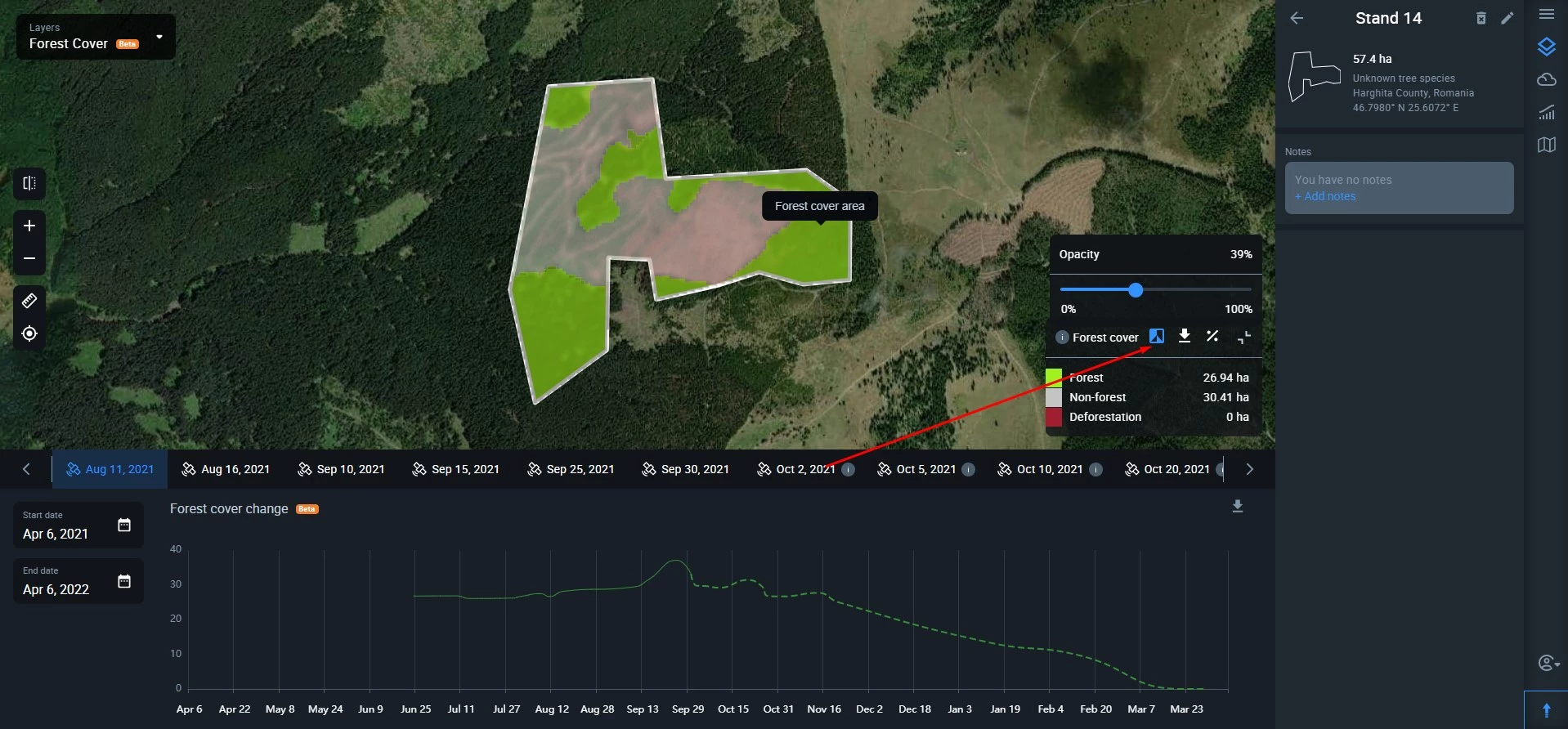1568x729 pixels.
Task: Zoom in on the map
Action: point(29,226)
